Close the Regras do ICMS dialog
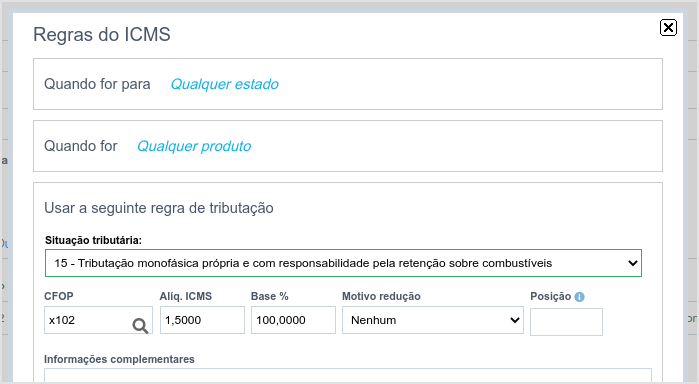Screen dimensions: 699x384 click(668, 28)
